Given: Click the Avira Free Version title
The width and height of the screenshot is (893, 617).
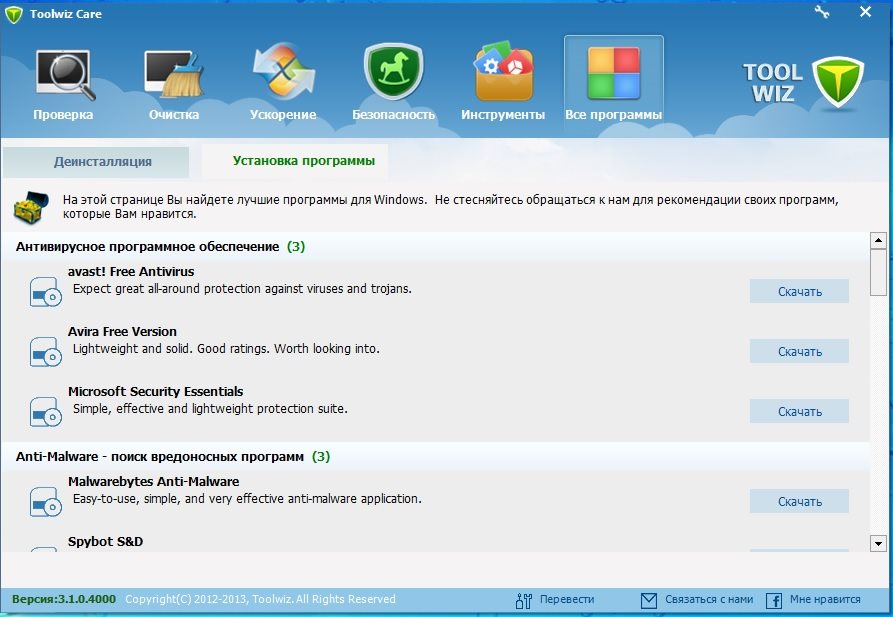Looking at the screenshot, I should click(x=122, y=332).
